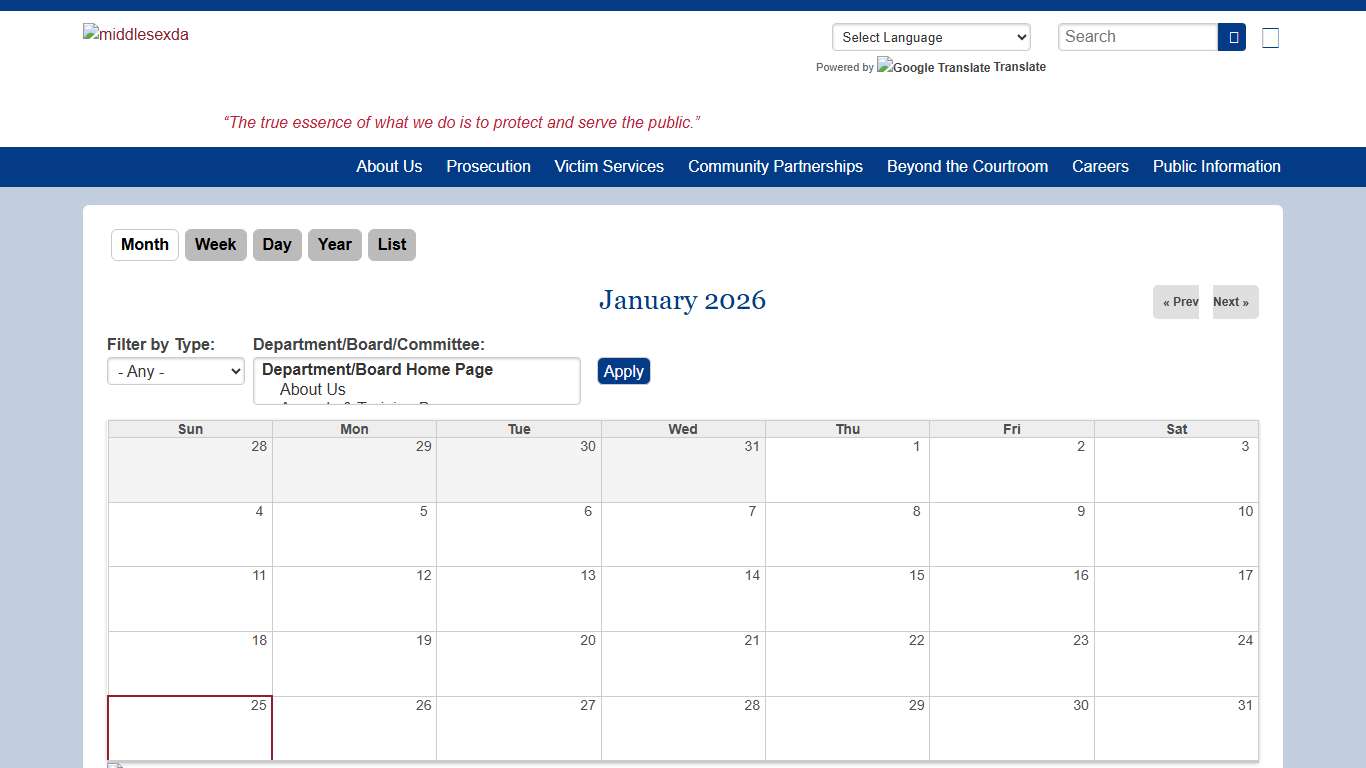1366x768 pixels.
Task: Open the About Us menu
Action: (x=389, y=166)
